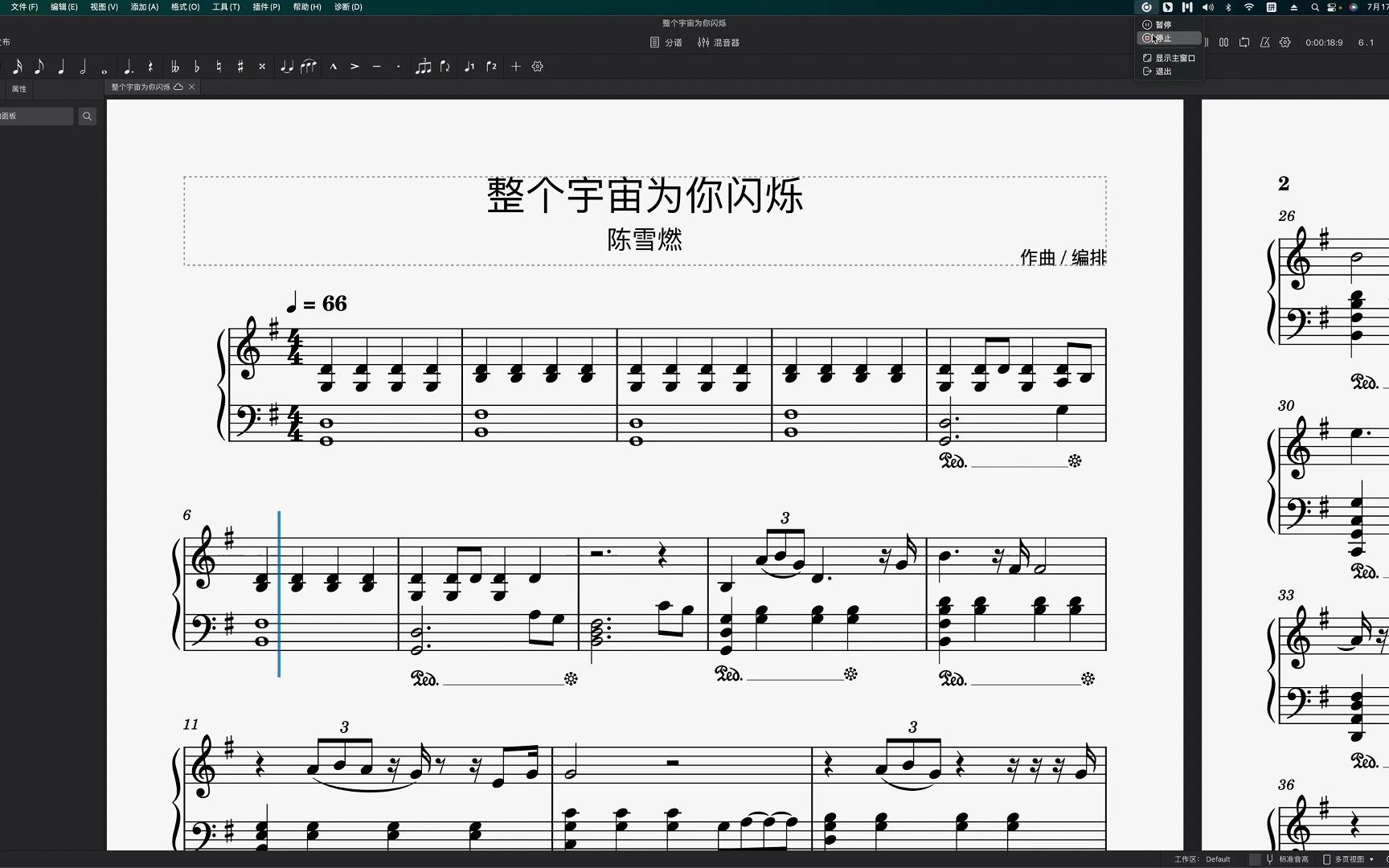Choose Stop (停止) in tray menu
This screenshot has height=868, width=1389.
(x=1169, y=39)
